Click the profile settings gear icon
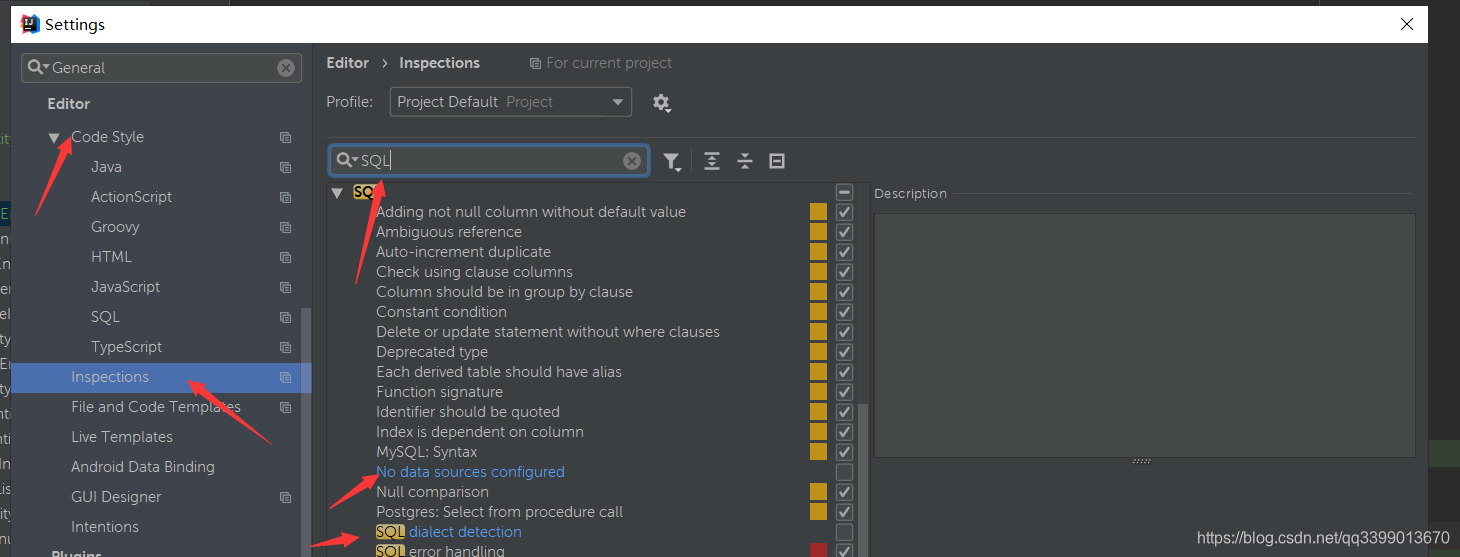 tap(661, 102)
